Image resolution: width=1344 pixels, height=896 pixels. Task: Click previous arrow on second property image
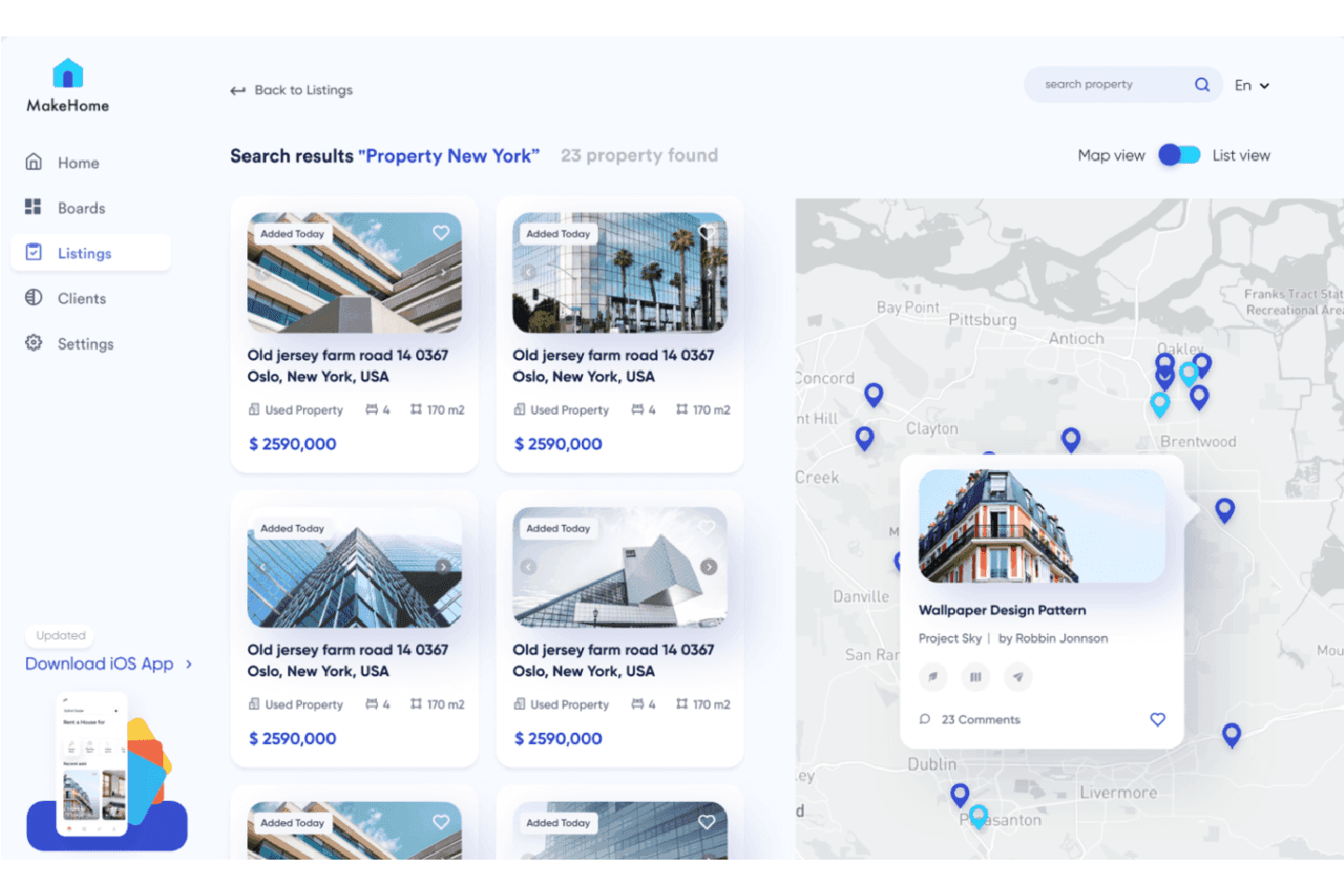529,272
